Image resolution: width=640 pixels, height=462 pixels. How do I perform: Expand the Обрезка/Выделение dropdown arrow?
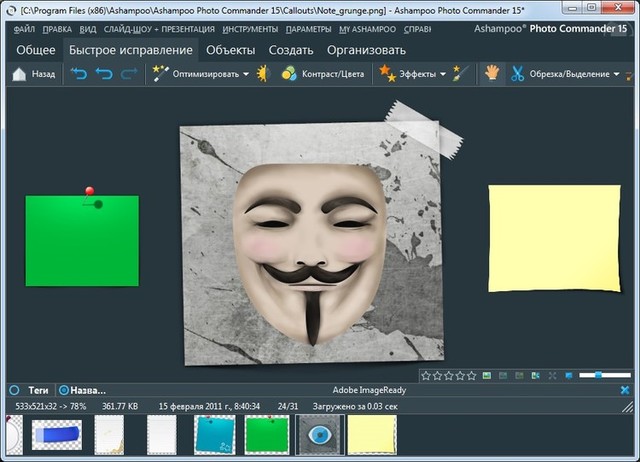point(616,74)
